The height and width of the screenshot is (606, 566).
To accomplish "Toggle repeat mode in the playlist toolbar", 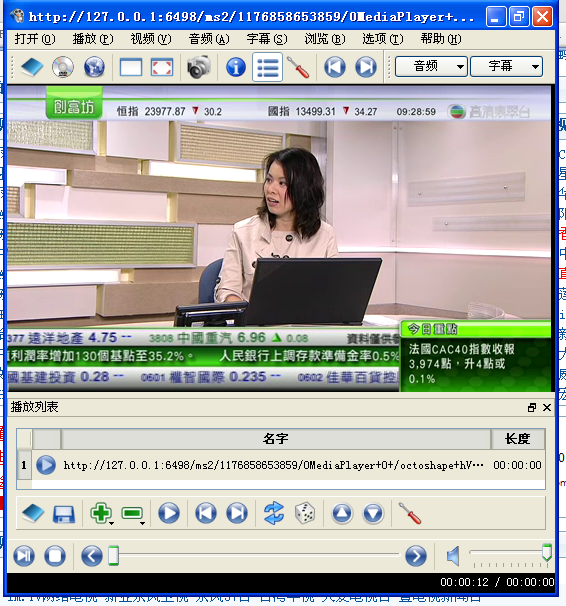I will (x=274, y=513).
